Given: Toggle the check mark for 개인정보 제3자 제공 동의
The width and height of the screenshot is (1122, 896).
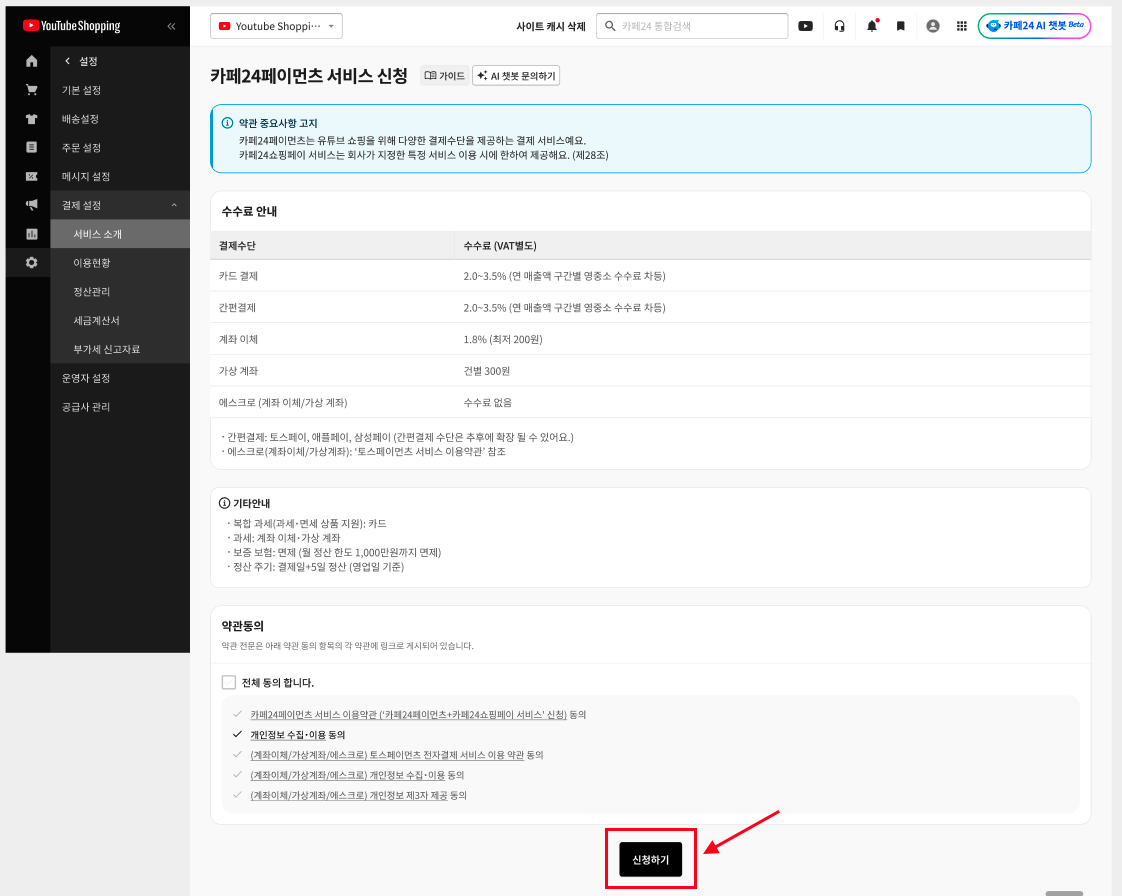Looking at the screenshot, I should point(238,794).
